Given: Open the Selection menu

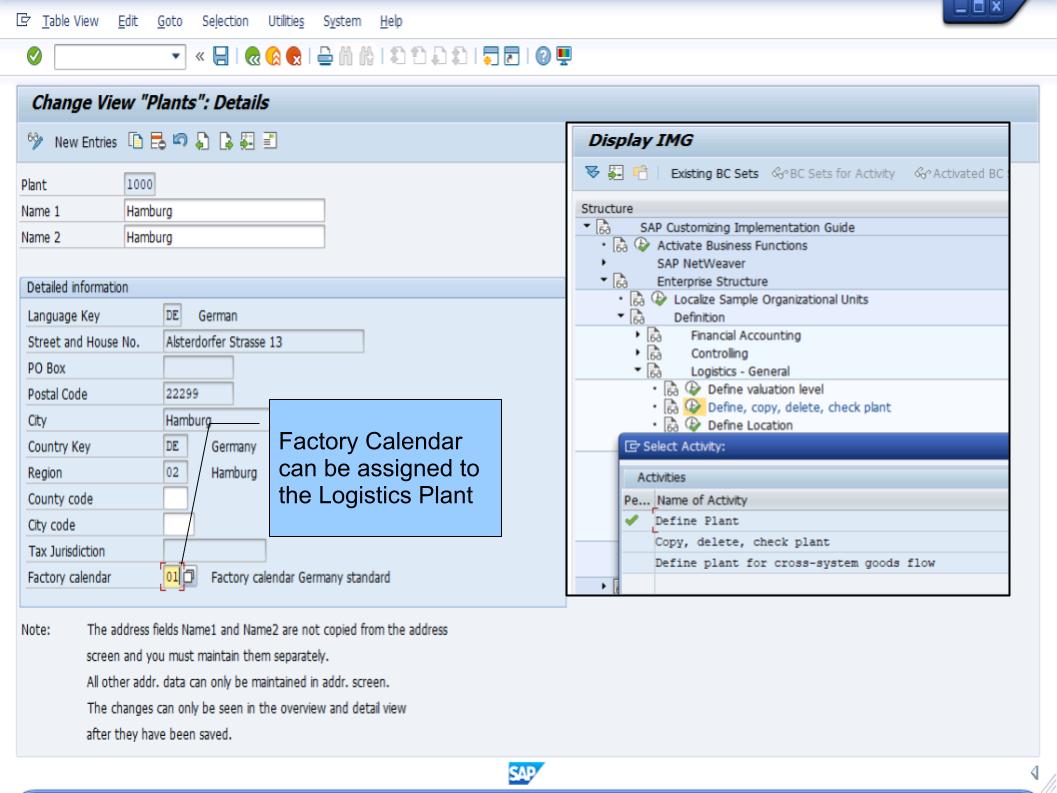Looking at the screenshot, I should click(x=225, y=21).
